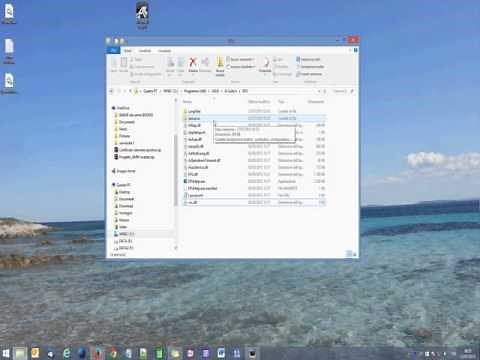This screenshot has width=480, height=360.
Task: Sort by the Nome column header
Action: (188, 101)
